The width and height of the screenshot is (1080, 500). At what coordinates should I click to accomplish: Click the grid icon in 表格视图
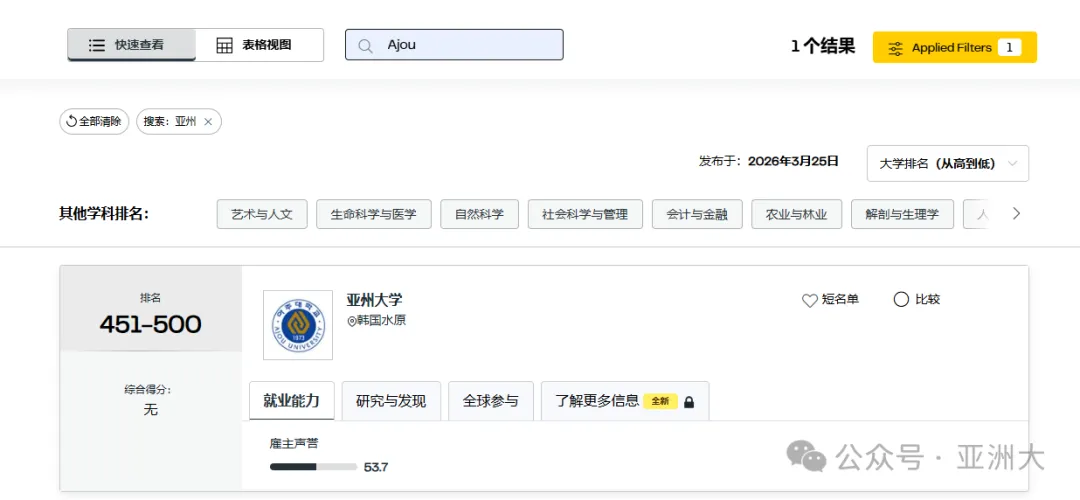[225, 45]
